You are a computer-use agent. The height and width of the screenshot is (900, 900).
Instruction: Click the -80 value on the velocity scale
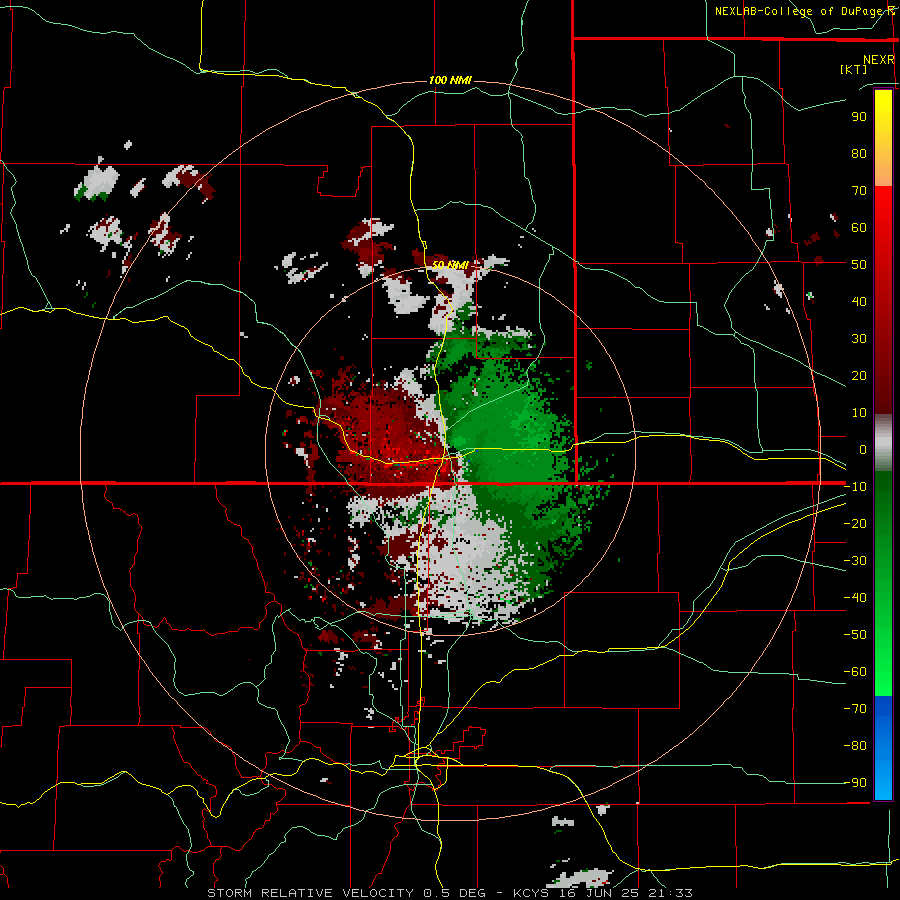click(855, 746)
